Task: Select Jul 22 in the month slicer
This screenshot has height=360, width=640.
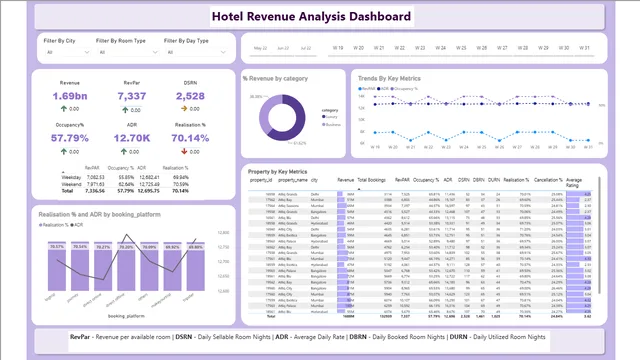Action: click(306, 48)
